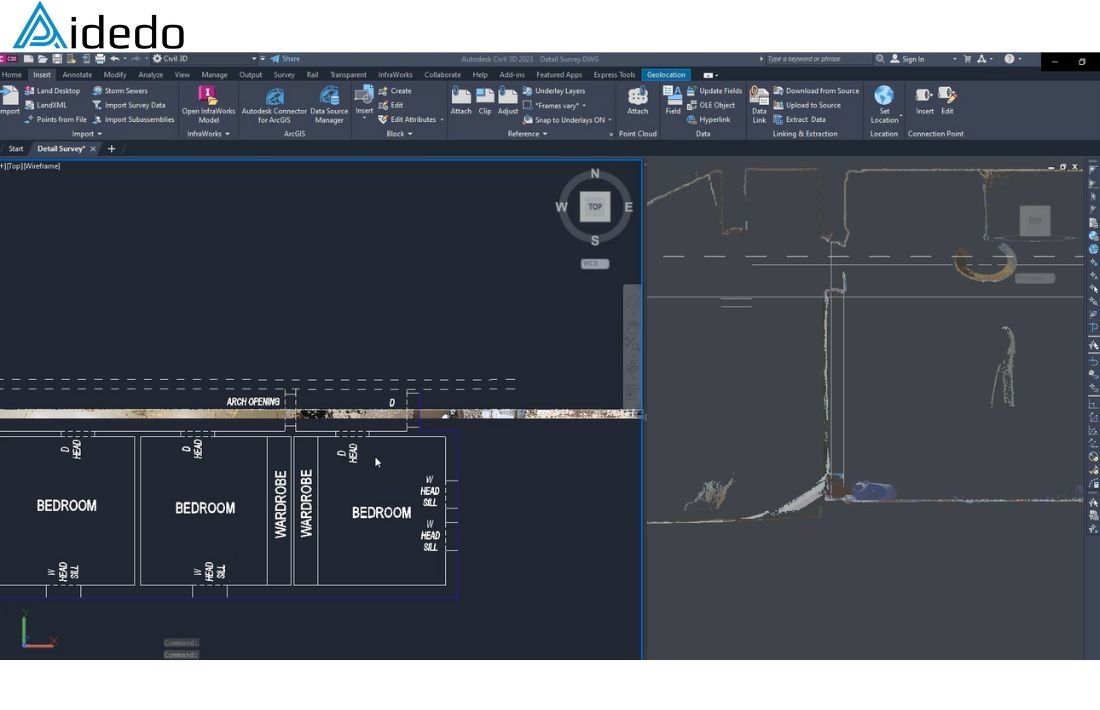This screenshot has width=1100, height=710.
Task: Click Upload to Source
Action: click(x=807, y=105)
